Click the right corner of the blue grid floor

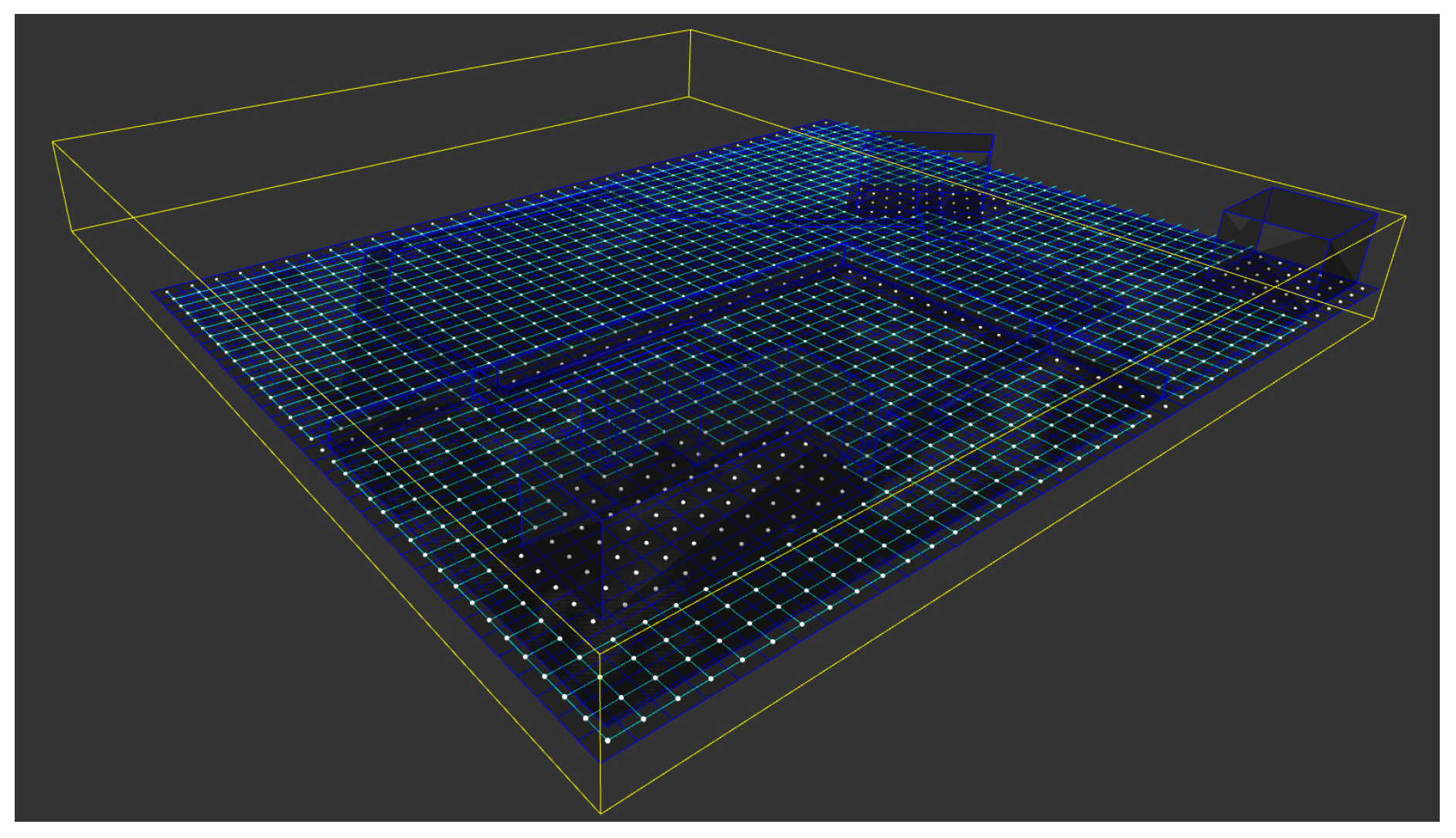click(1378, 291)
